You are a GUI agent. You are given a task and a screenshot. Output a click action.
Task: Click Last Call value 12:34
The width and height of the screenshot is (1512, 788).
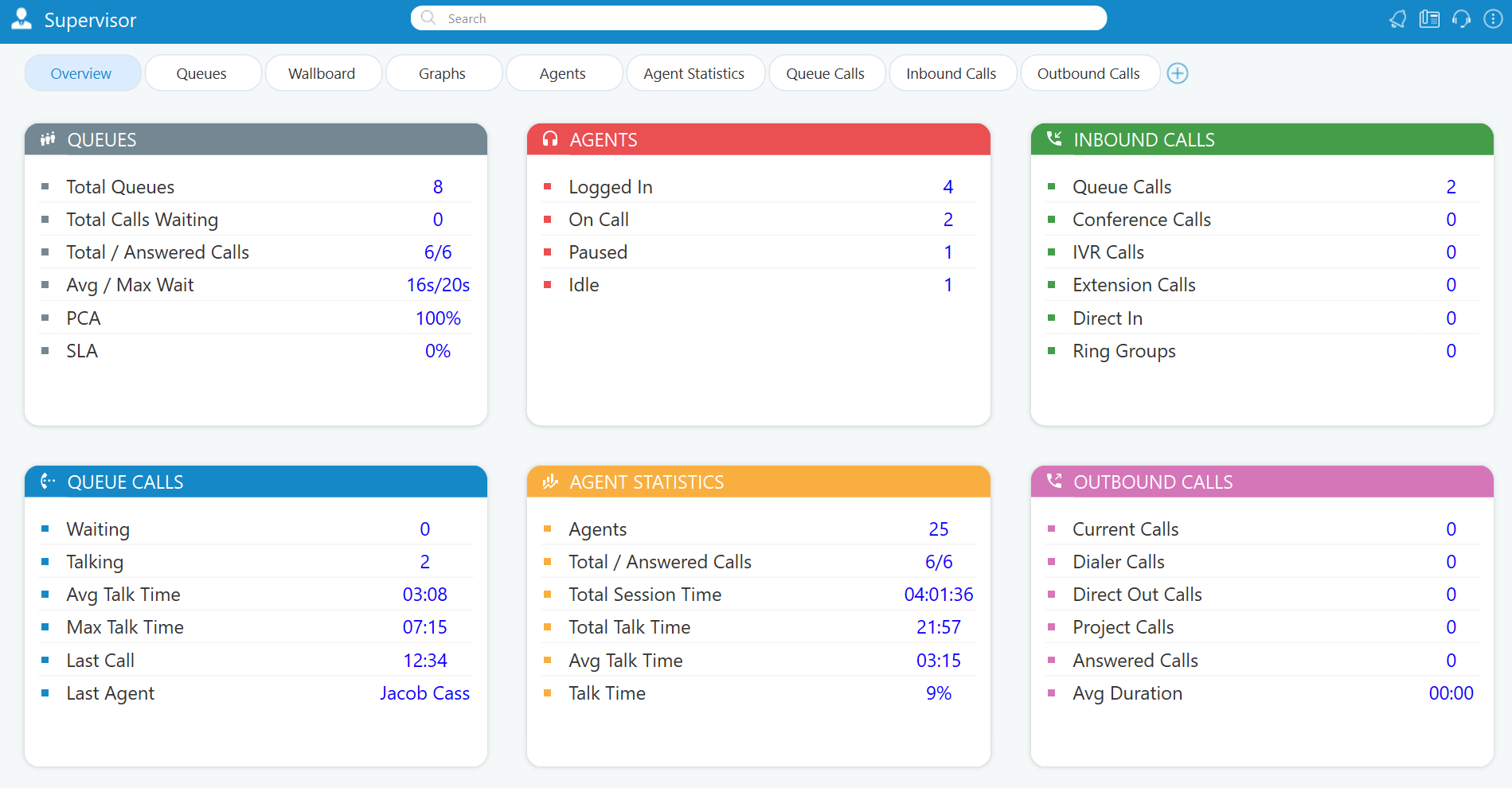(424, 661)
